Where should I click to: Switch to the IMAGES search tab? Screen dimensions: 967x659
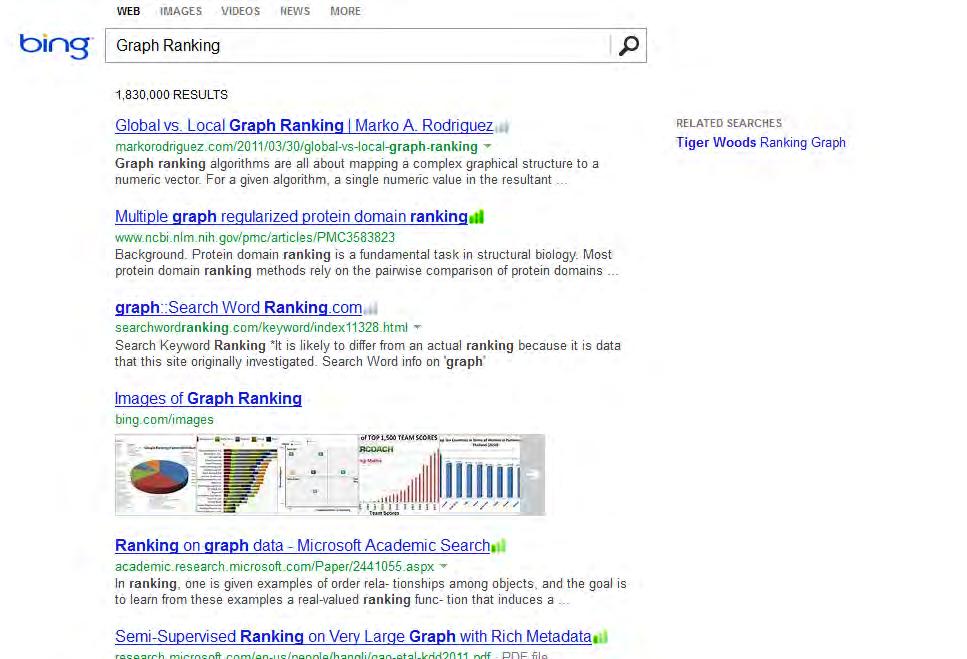coord(181,11)
